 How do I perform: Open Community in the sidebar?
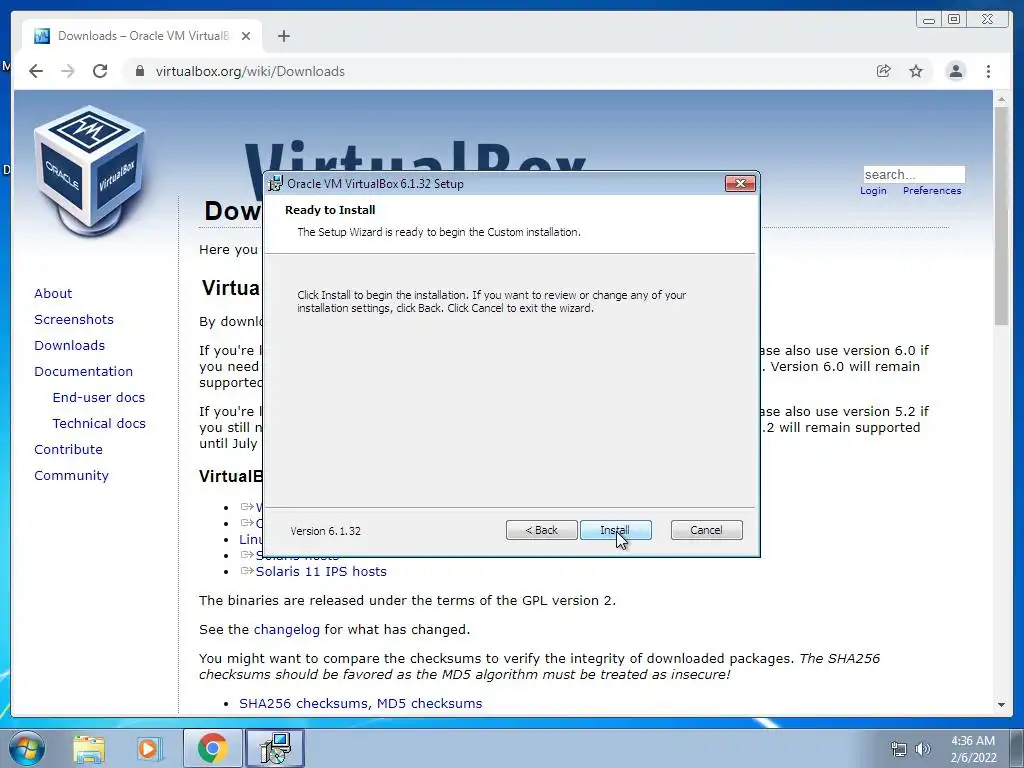(x=71, y=475)
